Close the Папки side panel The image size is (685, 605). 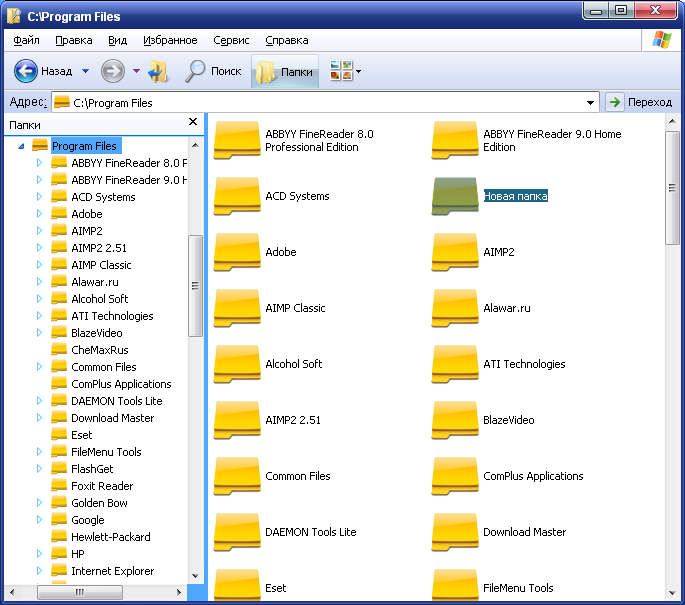(x=193, y=122)
